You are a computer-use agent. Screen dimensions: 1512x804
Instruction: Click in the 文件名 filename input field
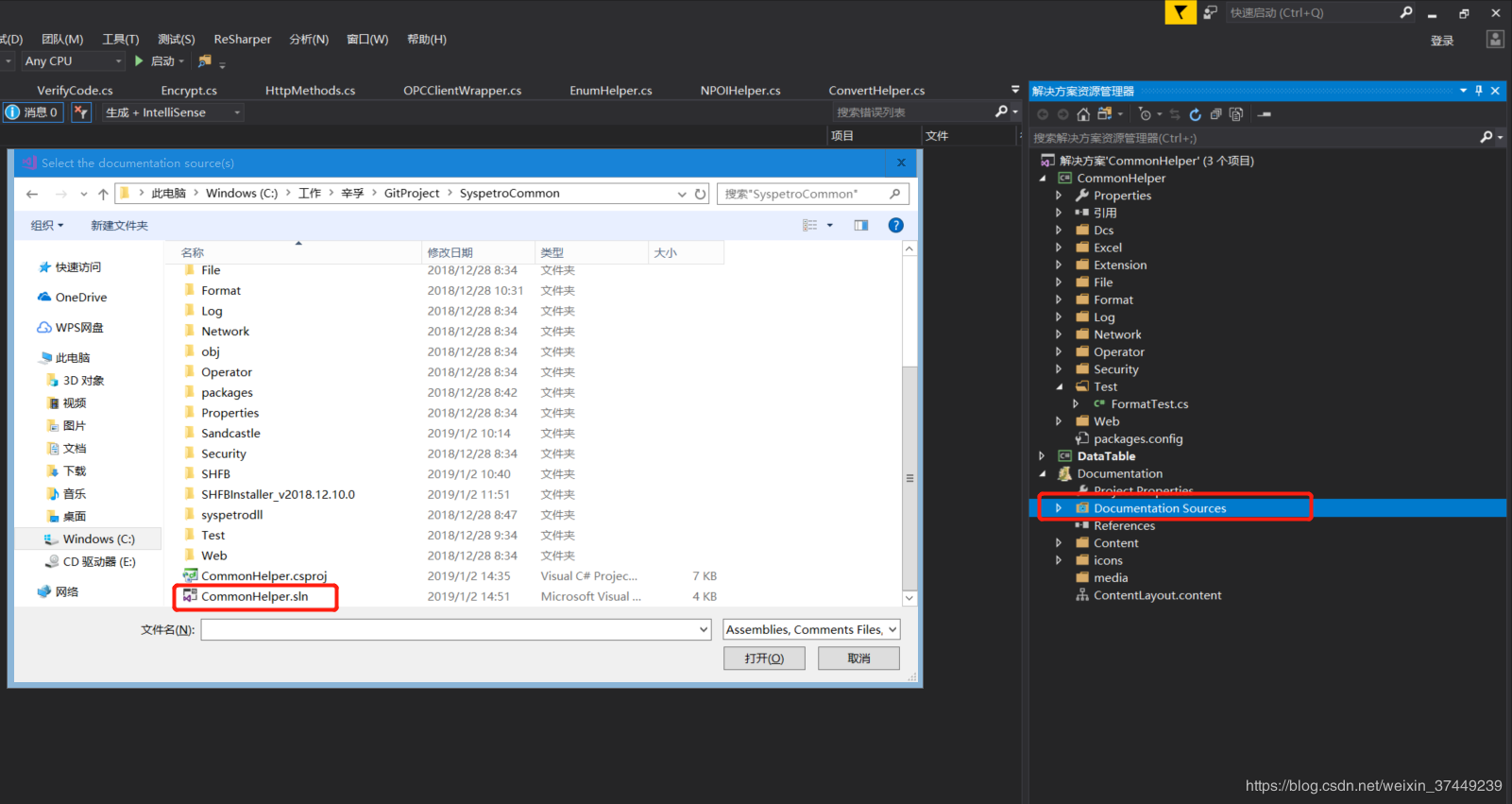point(448,629)
